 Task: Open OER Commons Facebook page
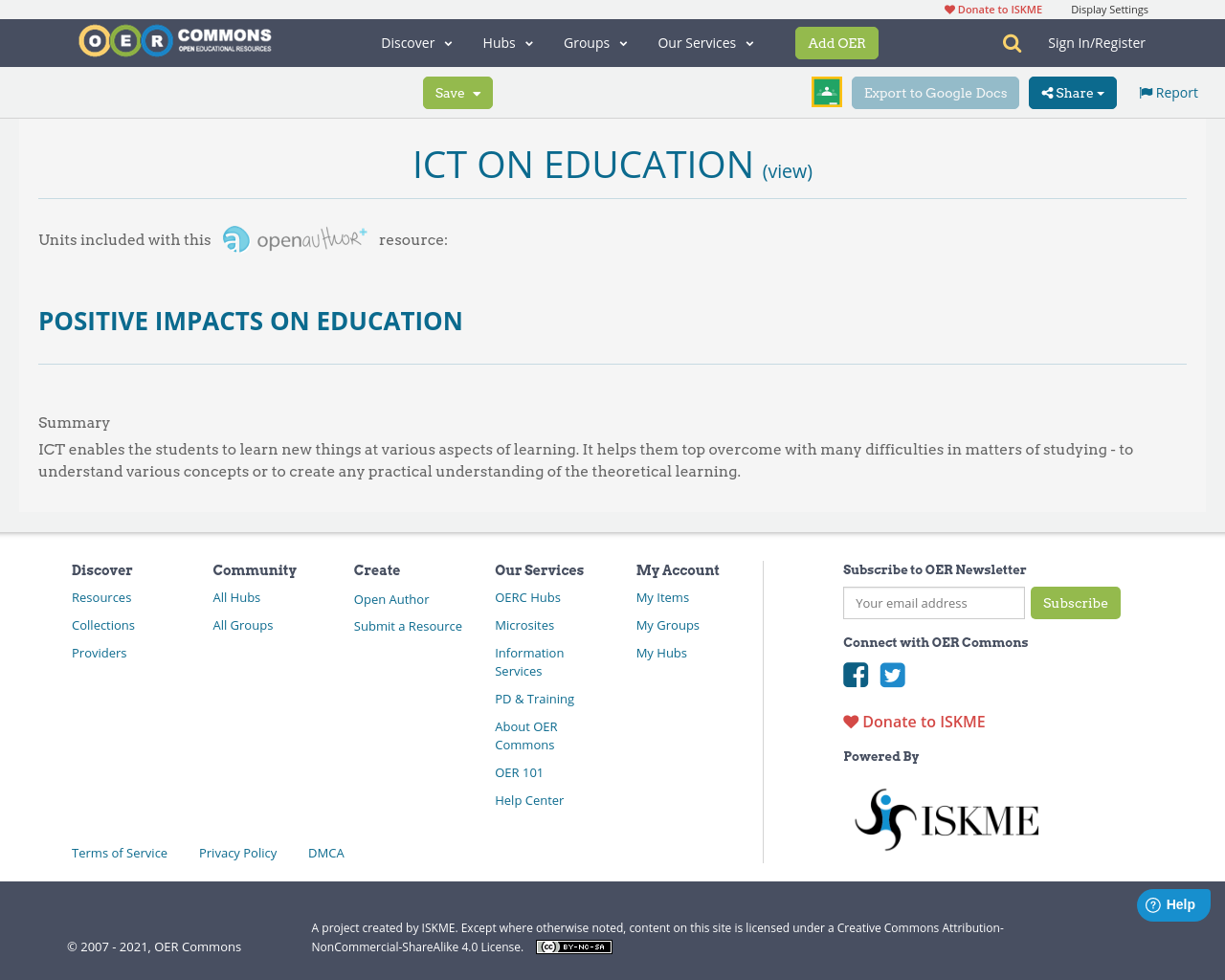pos(855,675)
